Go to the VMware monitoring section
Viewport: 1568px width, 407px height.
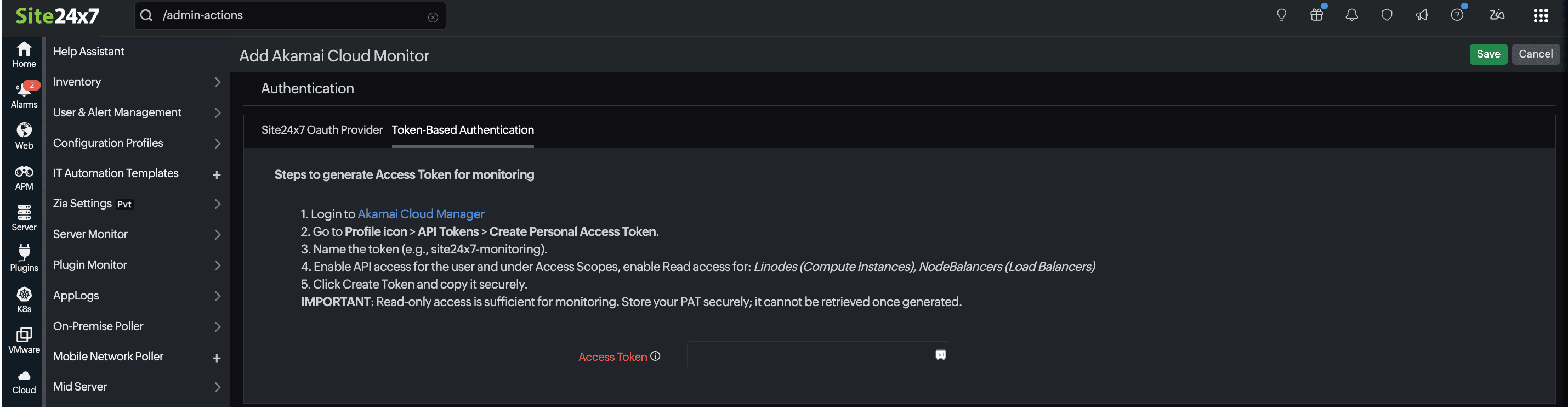point(24,339)
